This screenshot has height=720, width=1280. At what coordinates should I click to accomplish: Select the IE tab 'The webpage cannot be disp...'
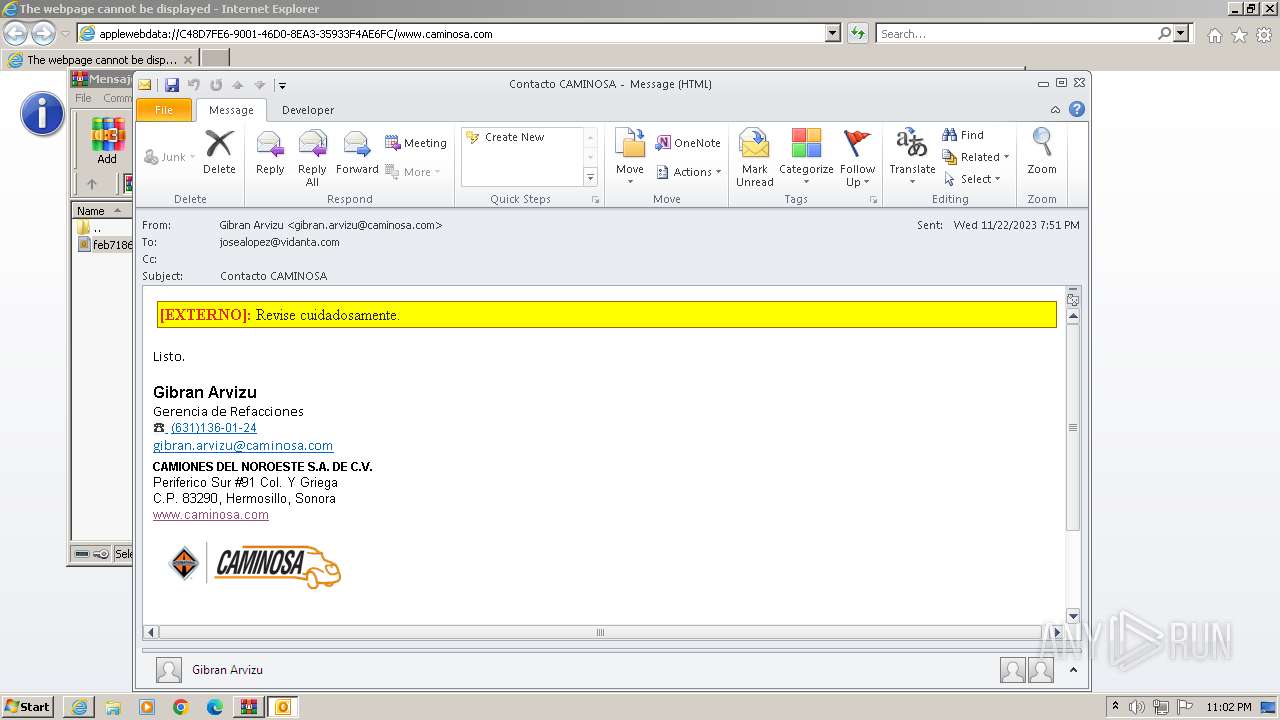coord(101,60)
